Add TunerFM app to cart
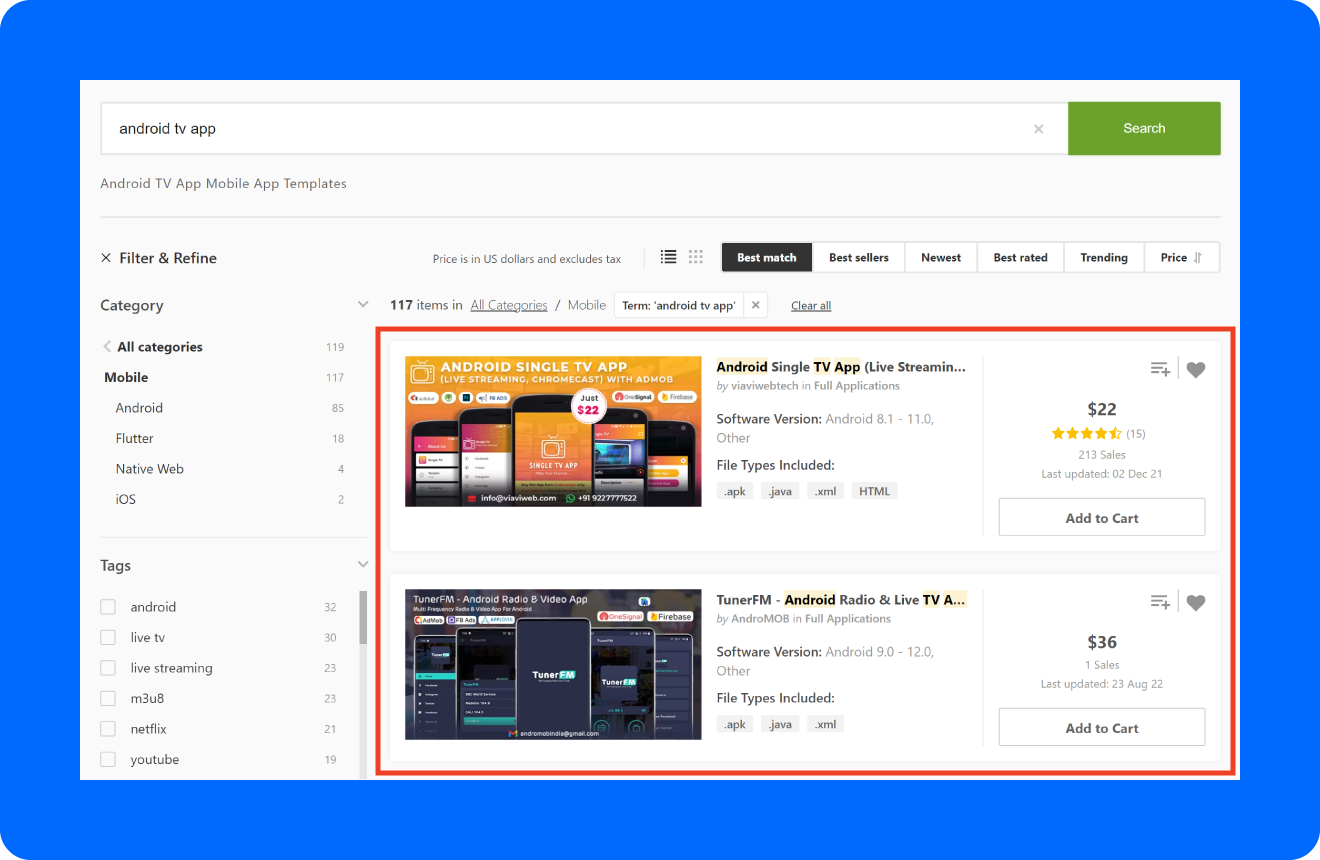This screenshot has width=1320, height=860. 1102,728
